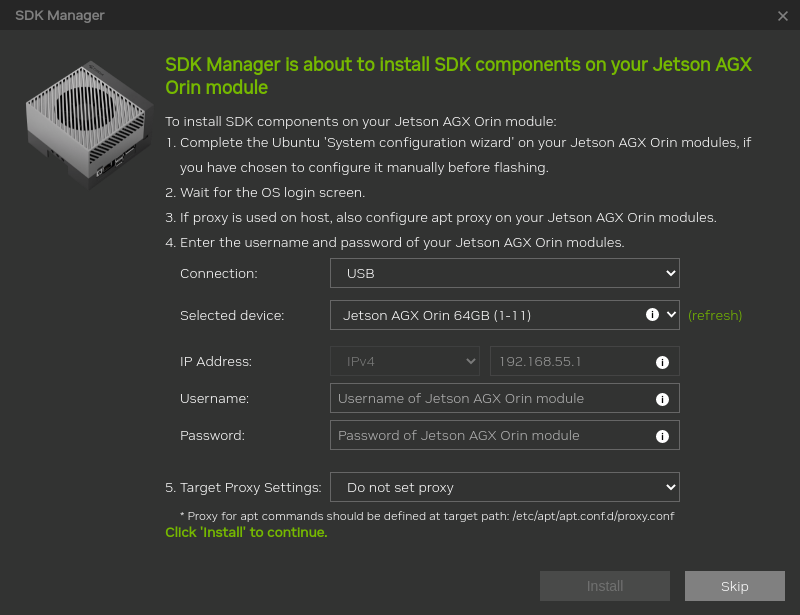The width and height of the screenshot is (800, 615).
Task: Open the IPv4 protocol dropdown
Action: coord(405,361)
